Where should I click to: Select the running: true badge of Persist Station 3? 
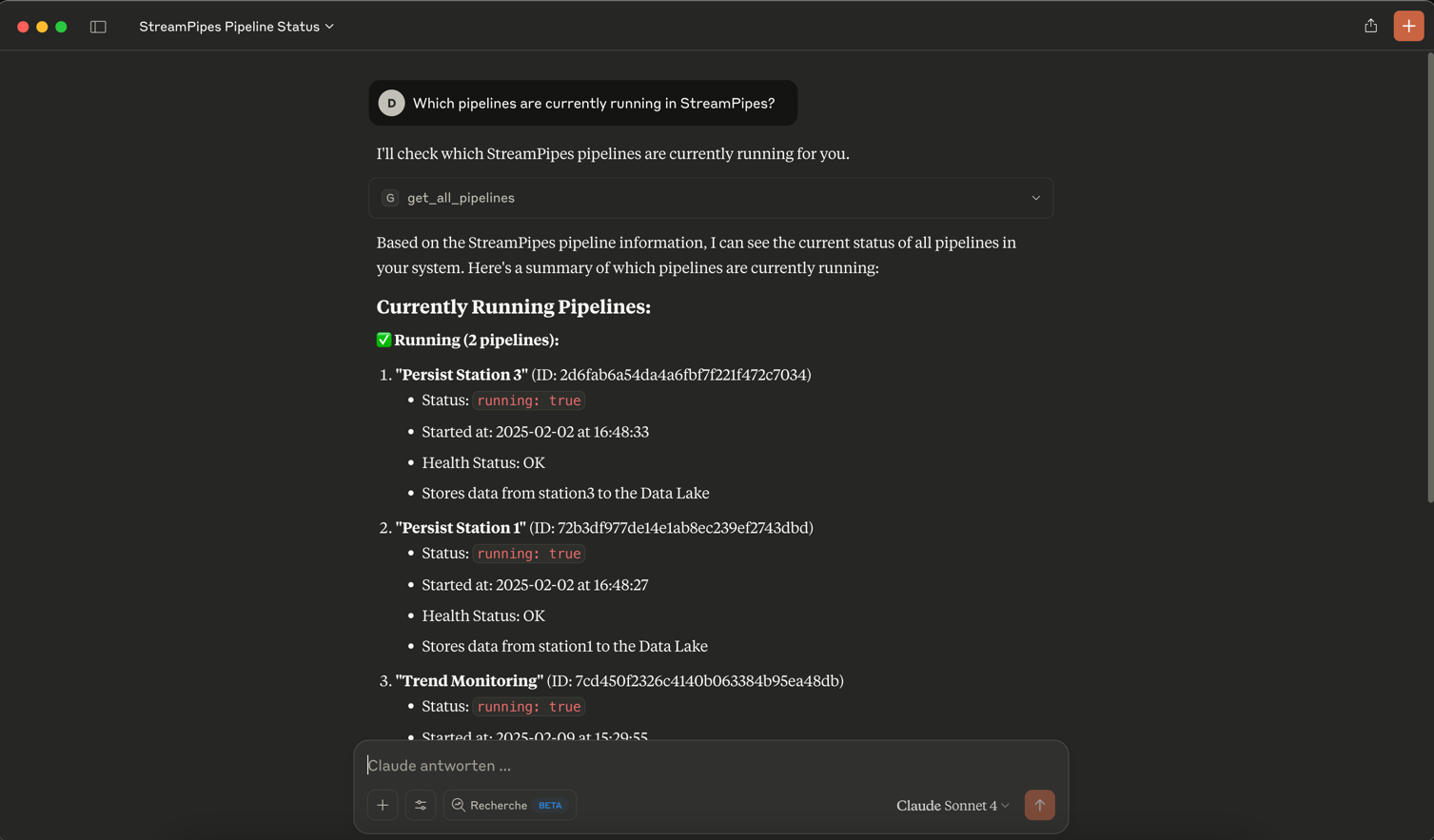[529, 400]
